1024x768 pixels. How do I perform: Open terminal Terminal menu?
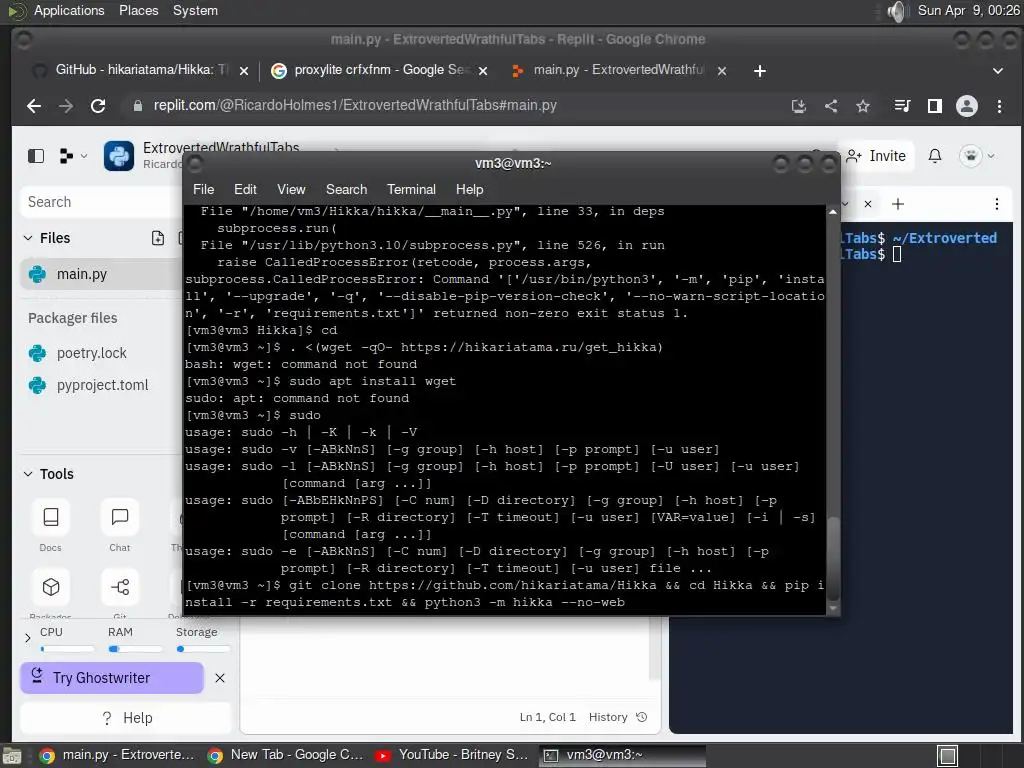point(411,189)
